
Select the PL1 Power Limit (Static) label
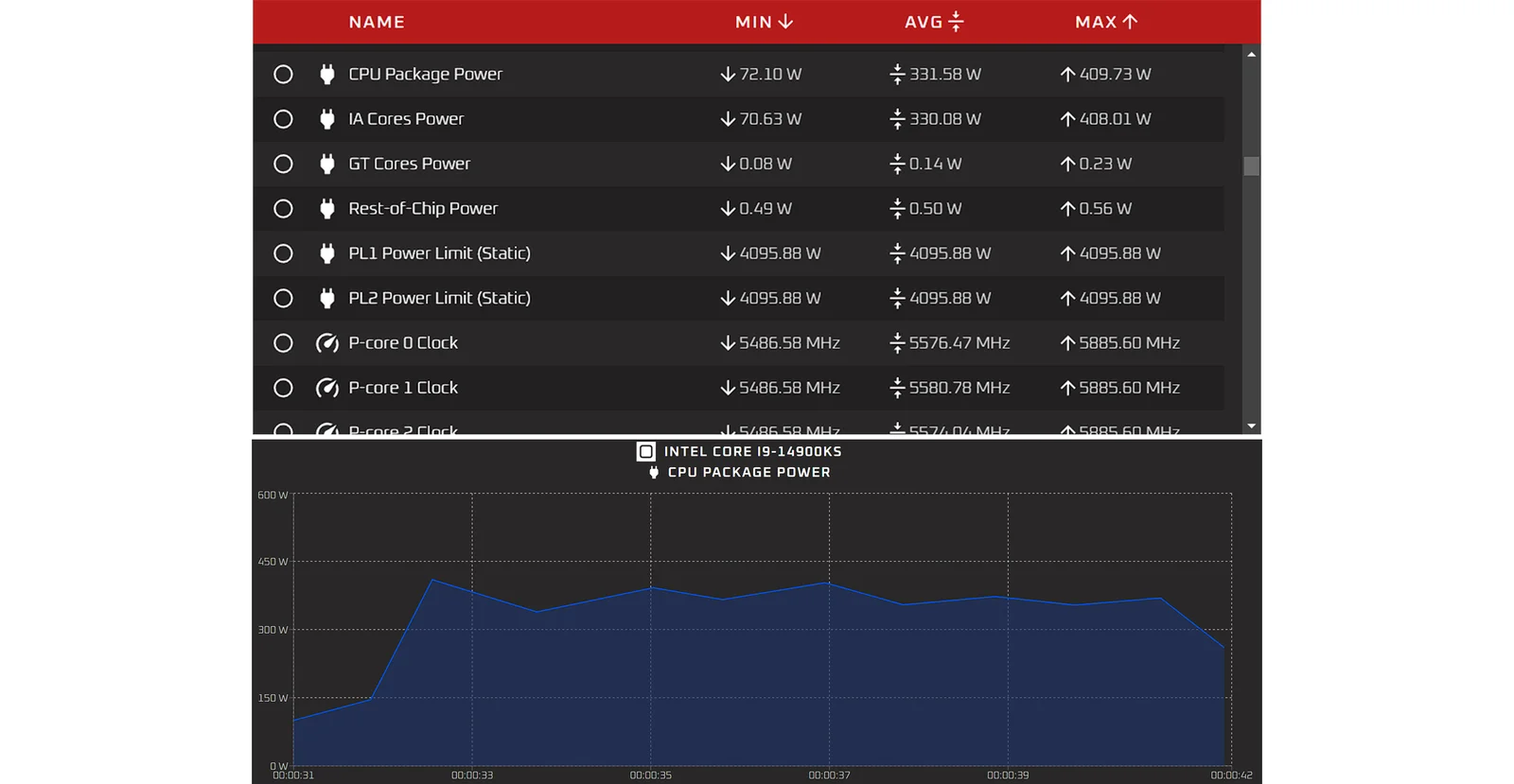pos(439,253)
